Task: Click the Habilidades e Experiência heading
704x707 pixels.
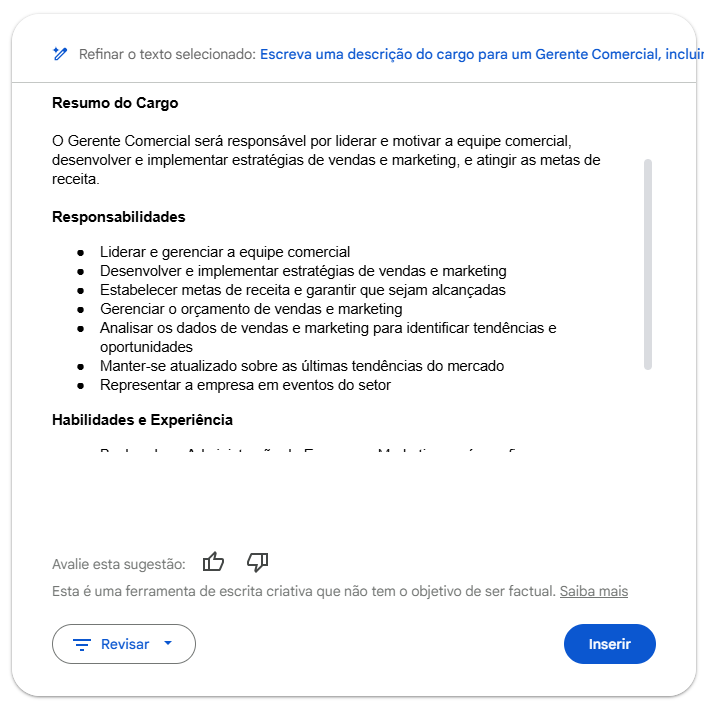Action: tap(142, 420)
